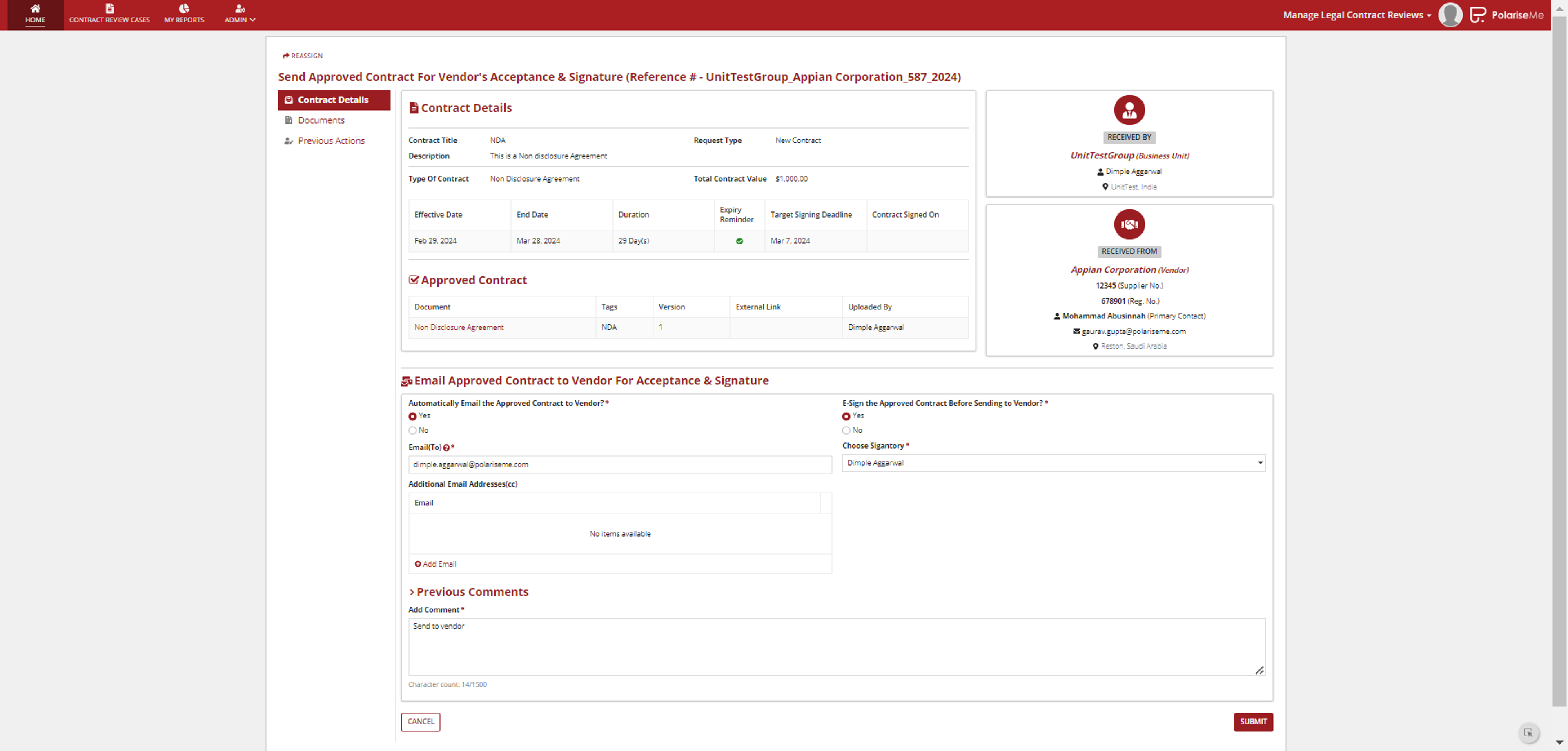This screenshot has height=751, width=1568.
Task: Click the Email Approved Contract section icon
Action: click(407, 382)
